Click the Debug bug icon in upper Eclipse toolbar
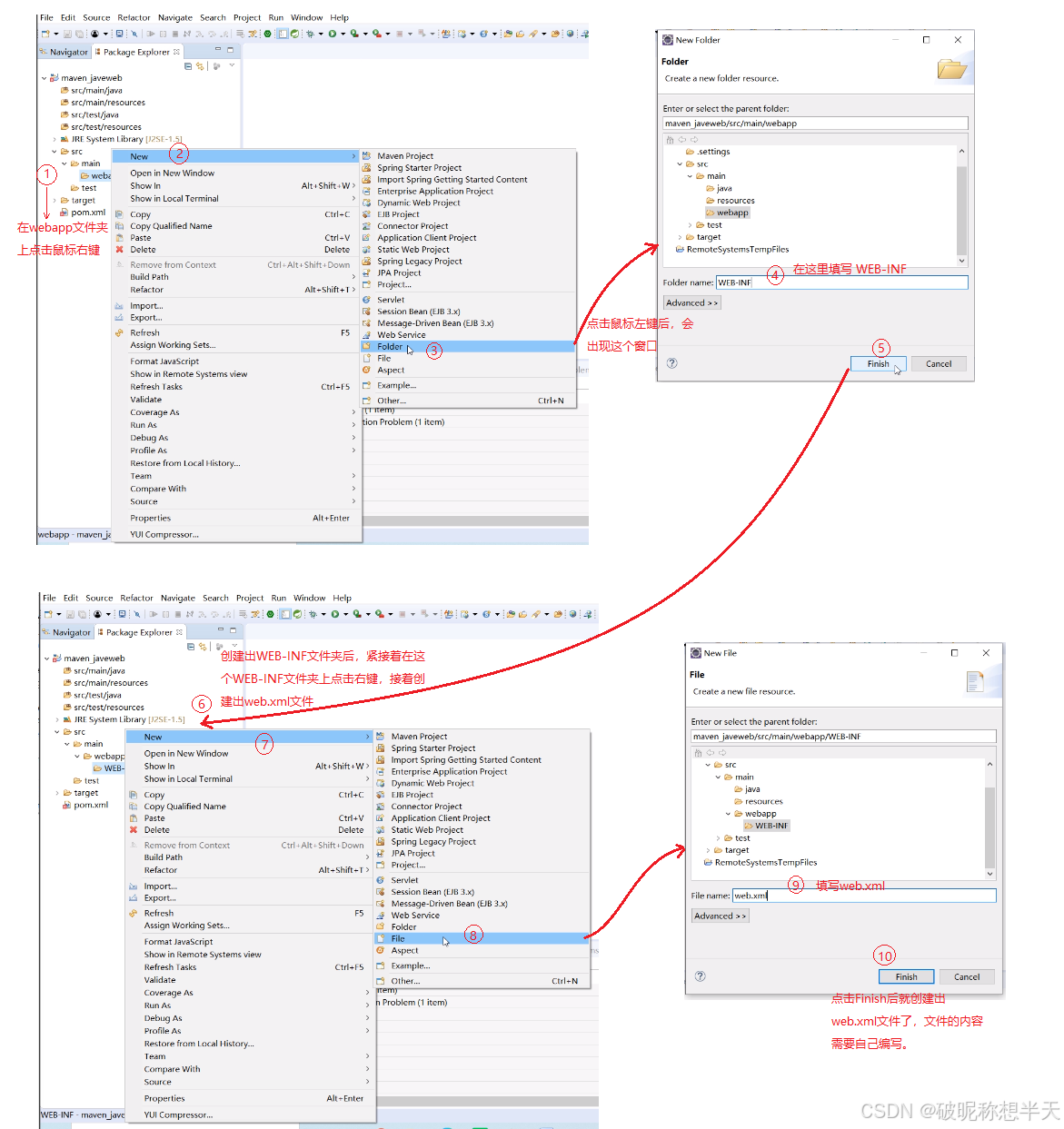Viewport: 1064px width, 1129px height. 310,34
